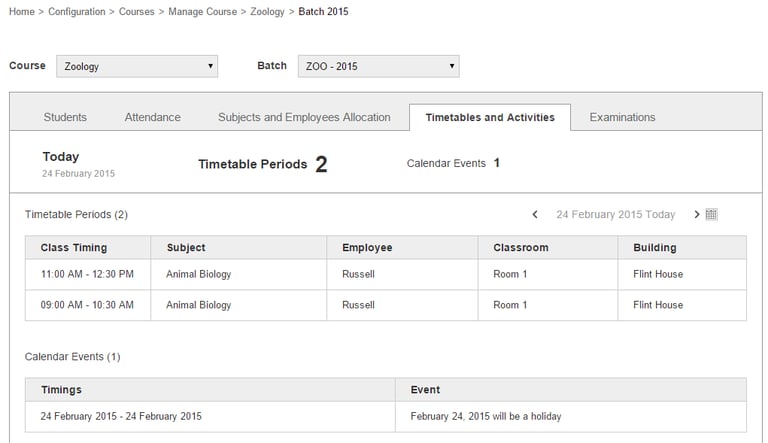The width and height of the screenshot is (768, 443).
Task: Open Manage Course breadcrumb link
Action: [203, 12]
